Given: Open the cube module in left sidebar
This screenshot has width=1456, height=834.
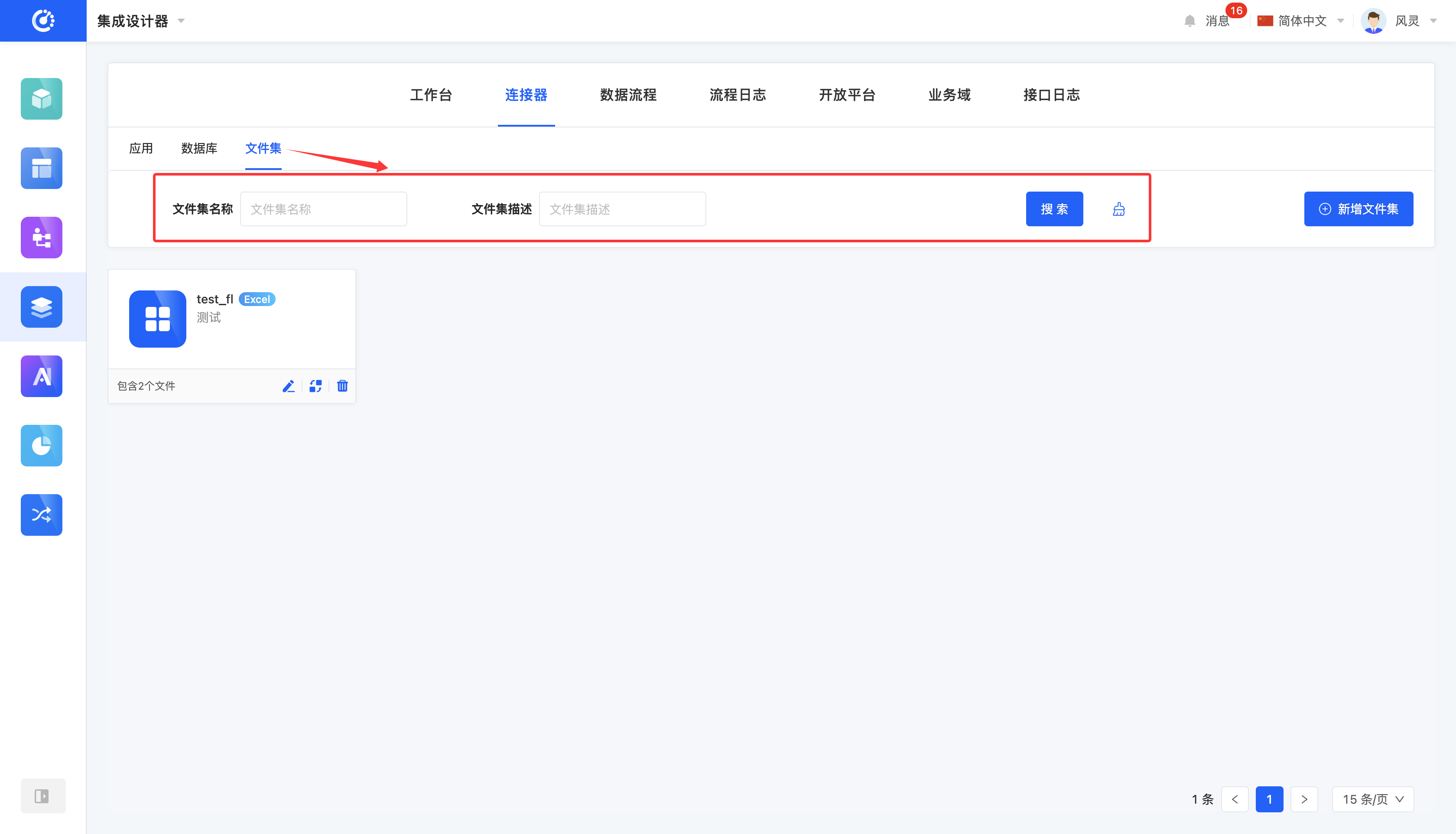Looking at the screenshot, I should [42, 99].
